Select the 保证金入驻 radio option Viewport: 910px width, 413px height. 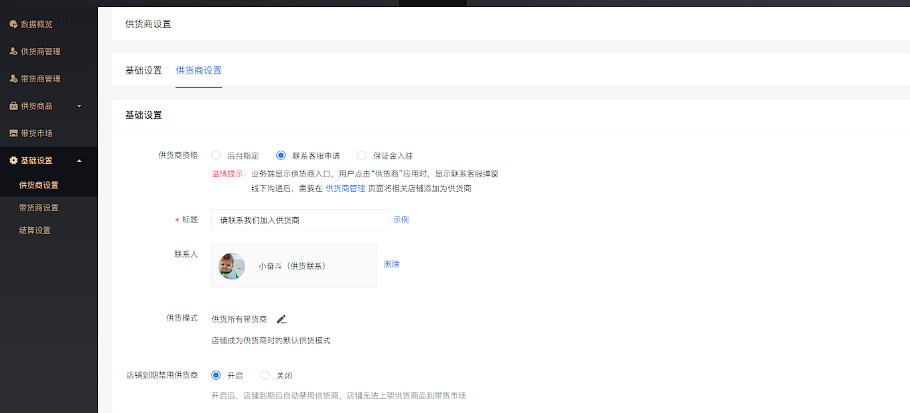point(362,155)
